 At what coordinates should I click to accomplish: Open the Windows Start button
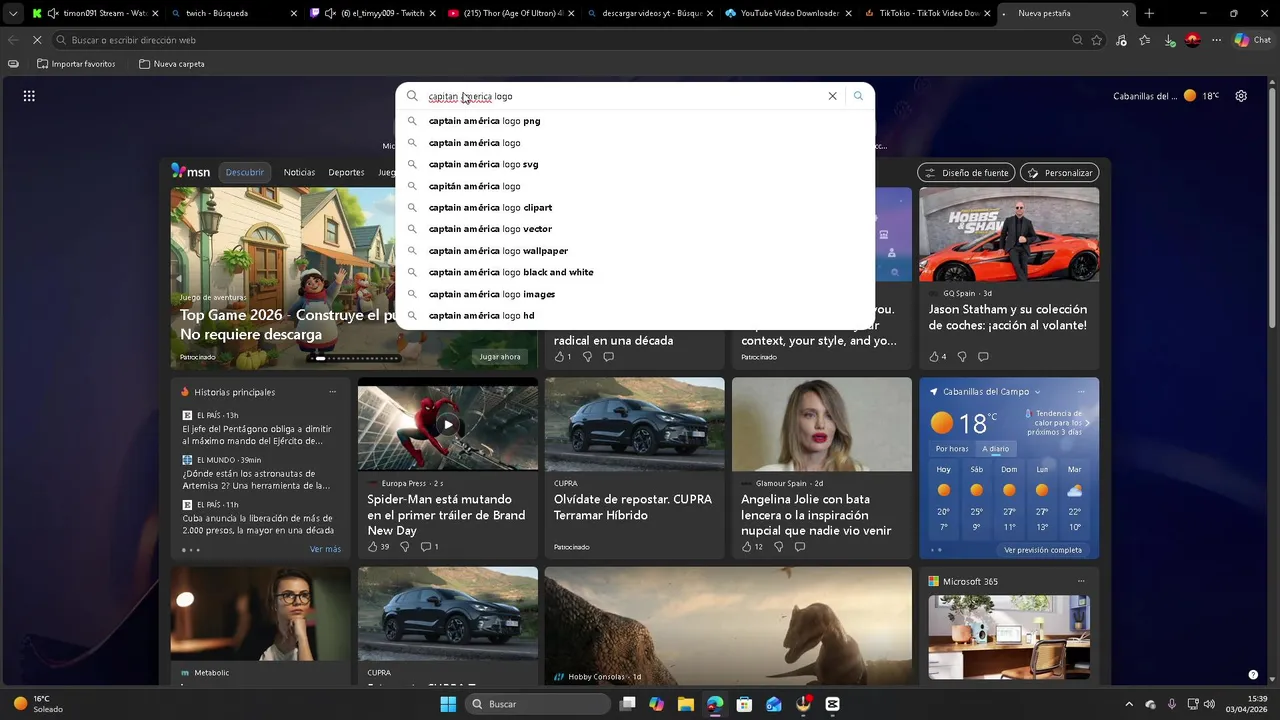tap(448, 704)
